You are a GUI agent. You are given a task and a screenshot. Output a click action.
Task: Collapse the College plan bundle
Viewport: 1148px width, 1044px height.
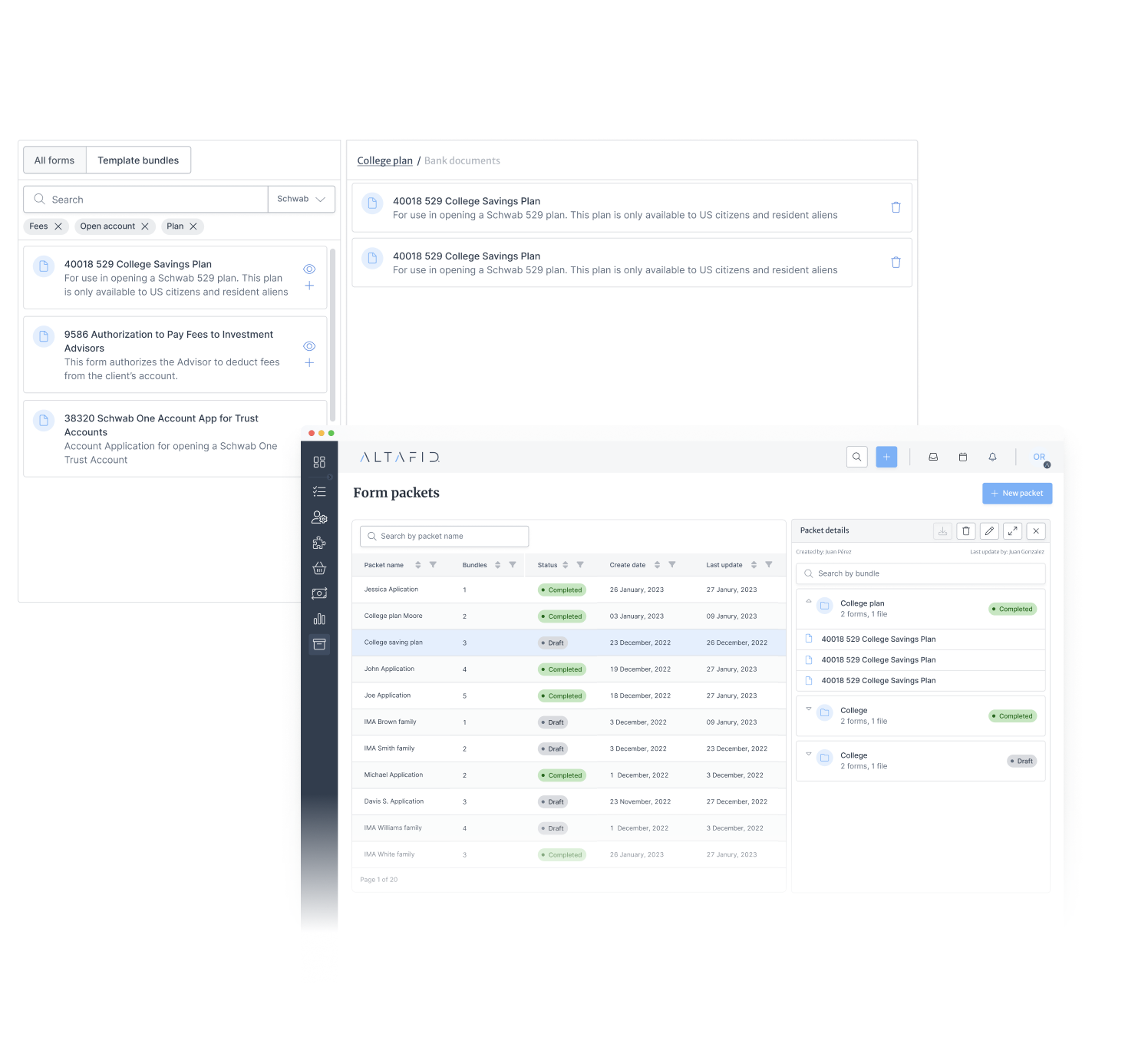[x=808, y=602]
